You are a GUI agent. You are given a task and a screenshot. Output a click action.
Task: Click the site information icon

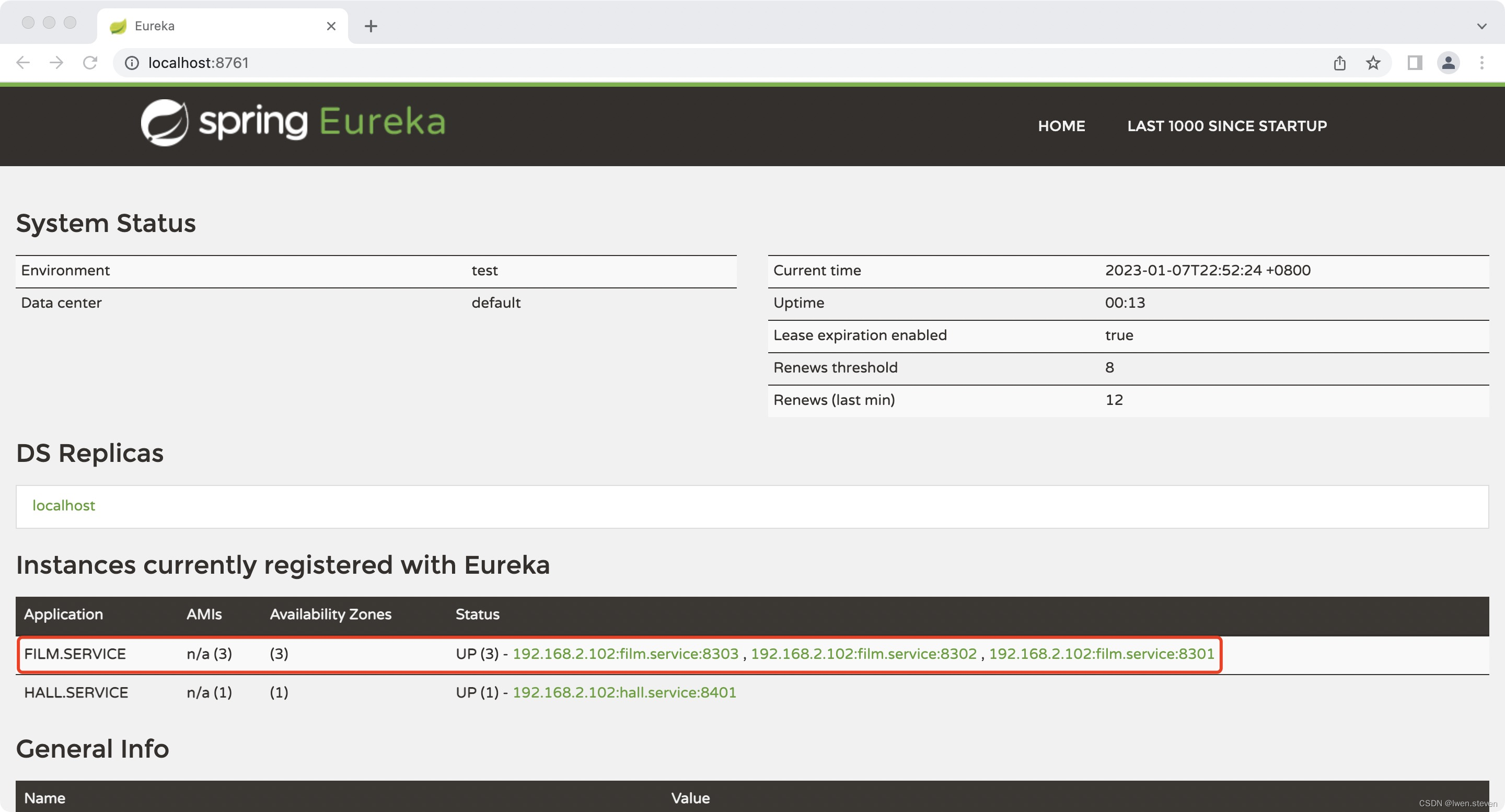132,63
